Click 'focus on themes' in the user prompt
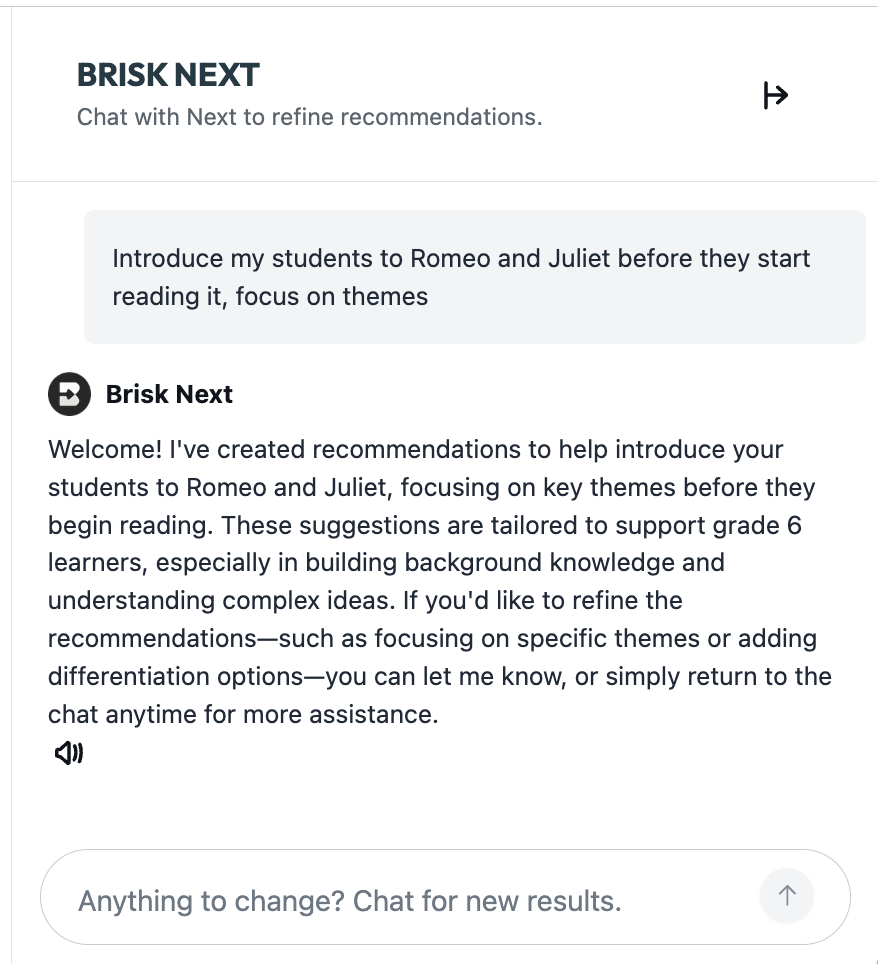The width and height of the screenshot is (878, 964). (x=331, y=297)
